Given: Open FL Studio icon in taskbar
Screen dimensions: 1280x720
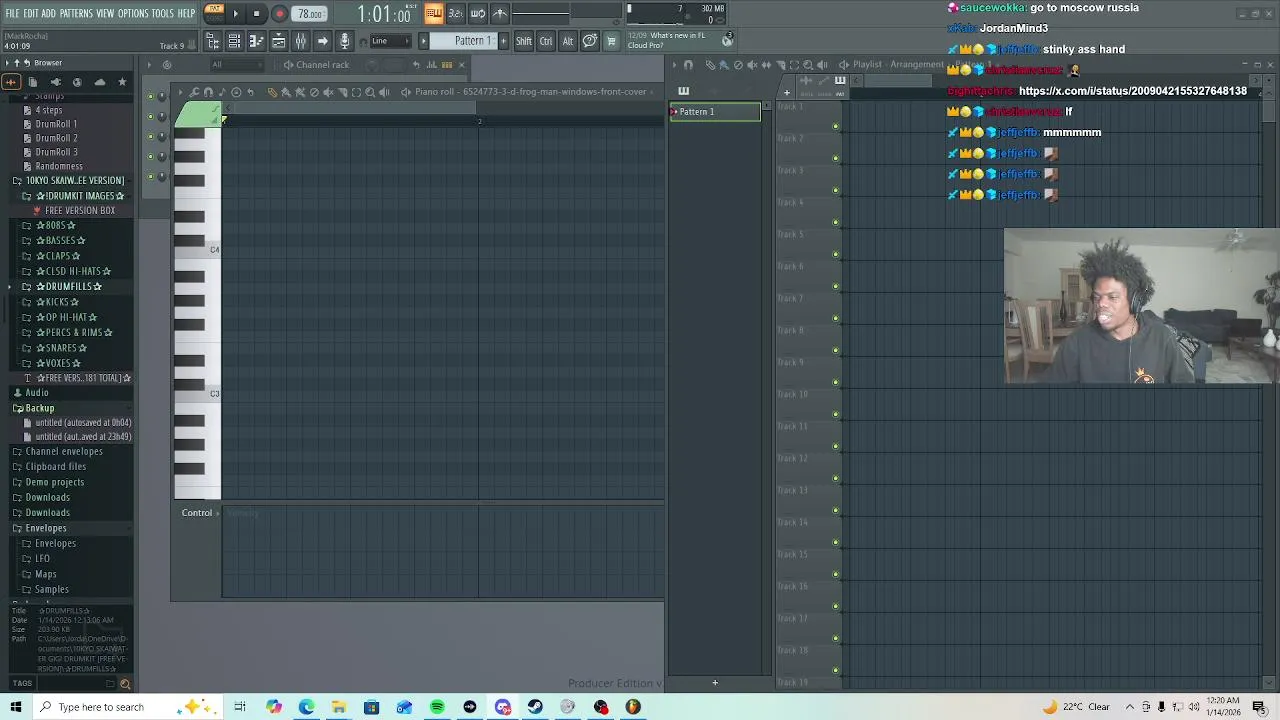Looking at the screenshot, I should pos(633,707).
